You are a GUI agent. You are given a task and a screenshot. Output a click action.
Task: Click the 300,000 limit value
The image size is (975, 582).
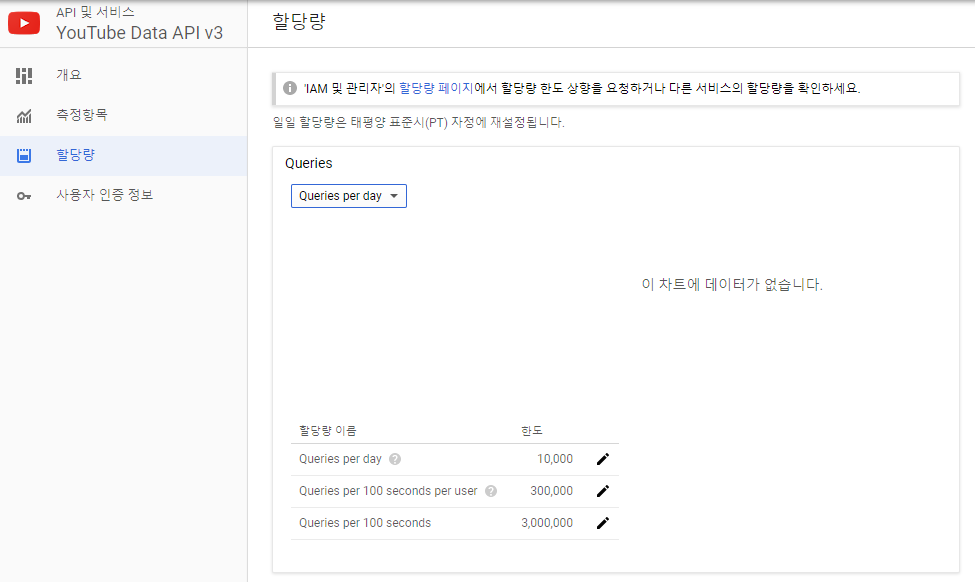[x=552, y=491]
